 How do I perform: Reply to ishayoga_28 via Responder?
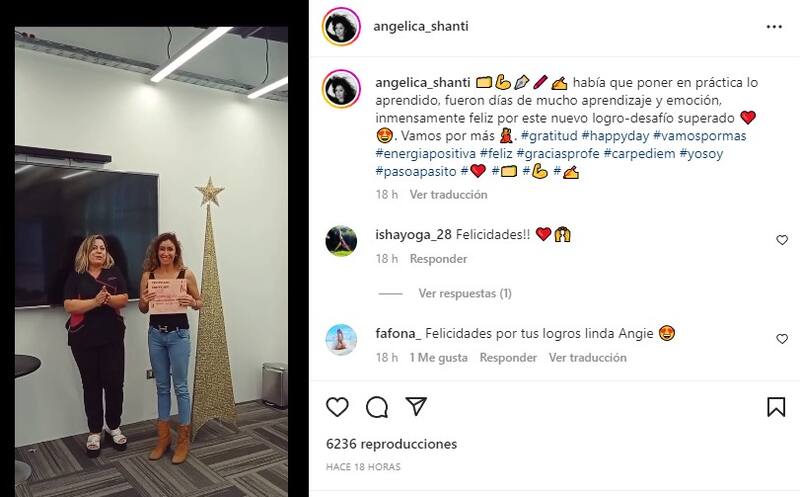438,259
